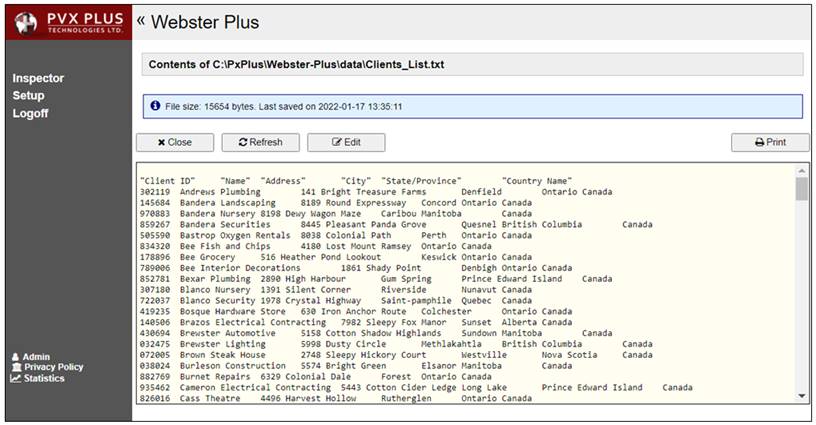Select Logoff in the sidebar
816x425 pixels.
click(x=30, y=113)
